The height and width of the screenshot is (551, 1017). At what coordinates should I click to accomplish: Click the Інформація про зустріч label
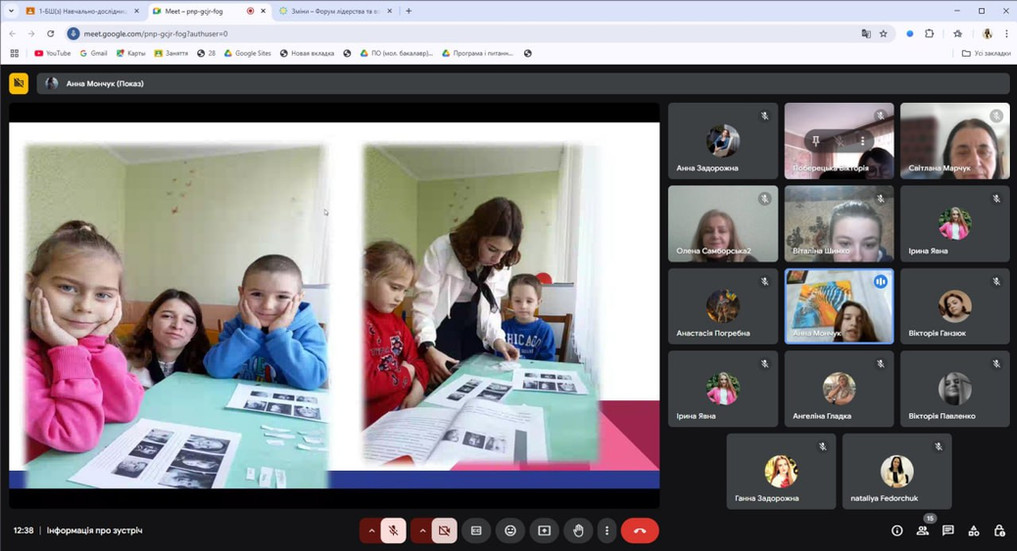click(95, 530)
